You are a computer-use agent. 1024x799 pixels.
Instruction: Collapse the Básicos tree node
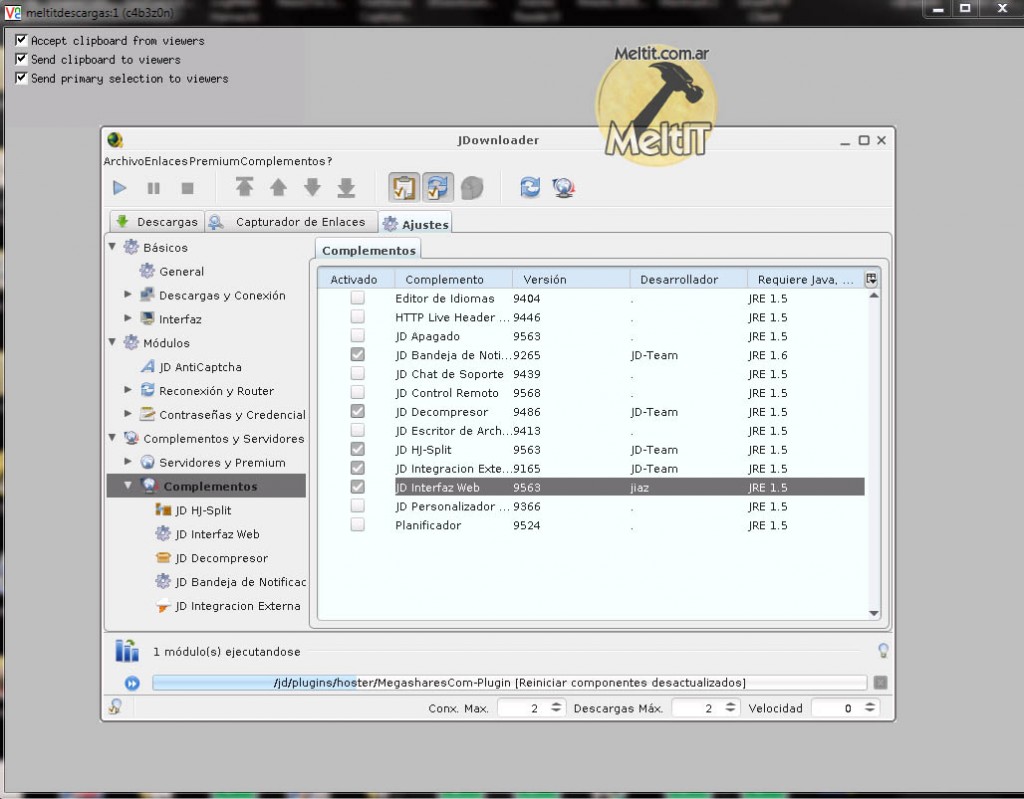coord(112,247)
